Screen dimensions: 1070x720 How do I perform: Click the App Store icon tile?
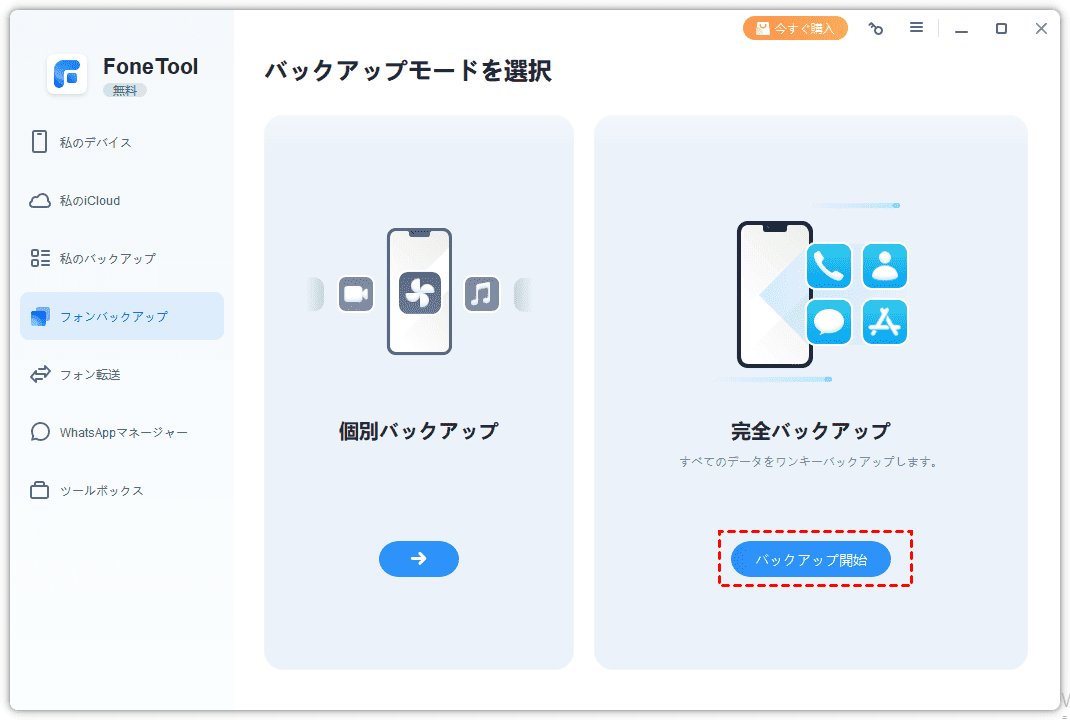[x=885, y=321]
